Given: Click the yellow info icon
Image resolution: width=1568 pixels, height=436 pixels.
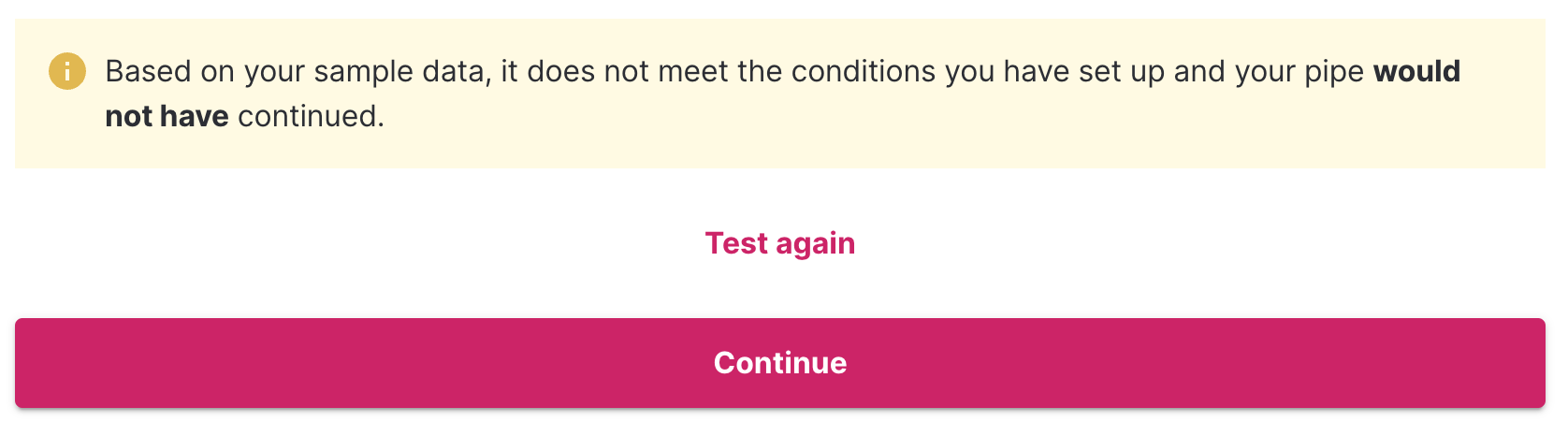Looking at the screenshot, I should 67,72.
